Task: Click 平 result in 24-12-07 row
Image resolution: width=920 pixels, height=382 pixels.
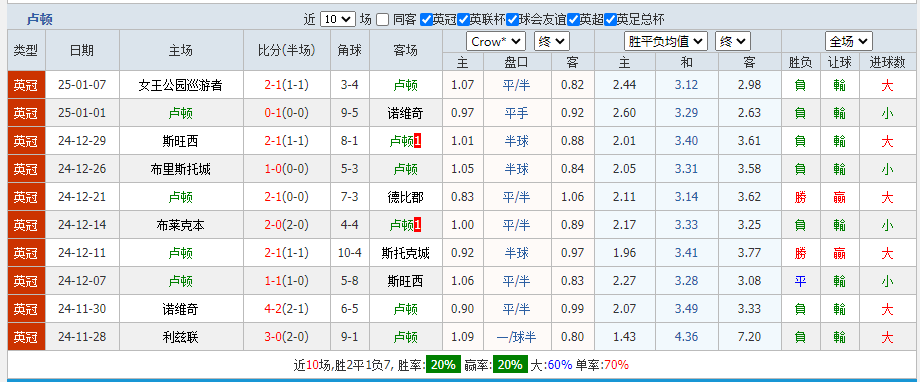Action: click(x=800, y=281)
